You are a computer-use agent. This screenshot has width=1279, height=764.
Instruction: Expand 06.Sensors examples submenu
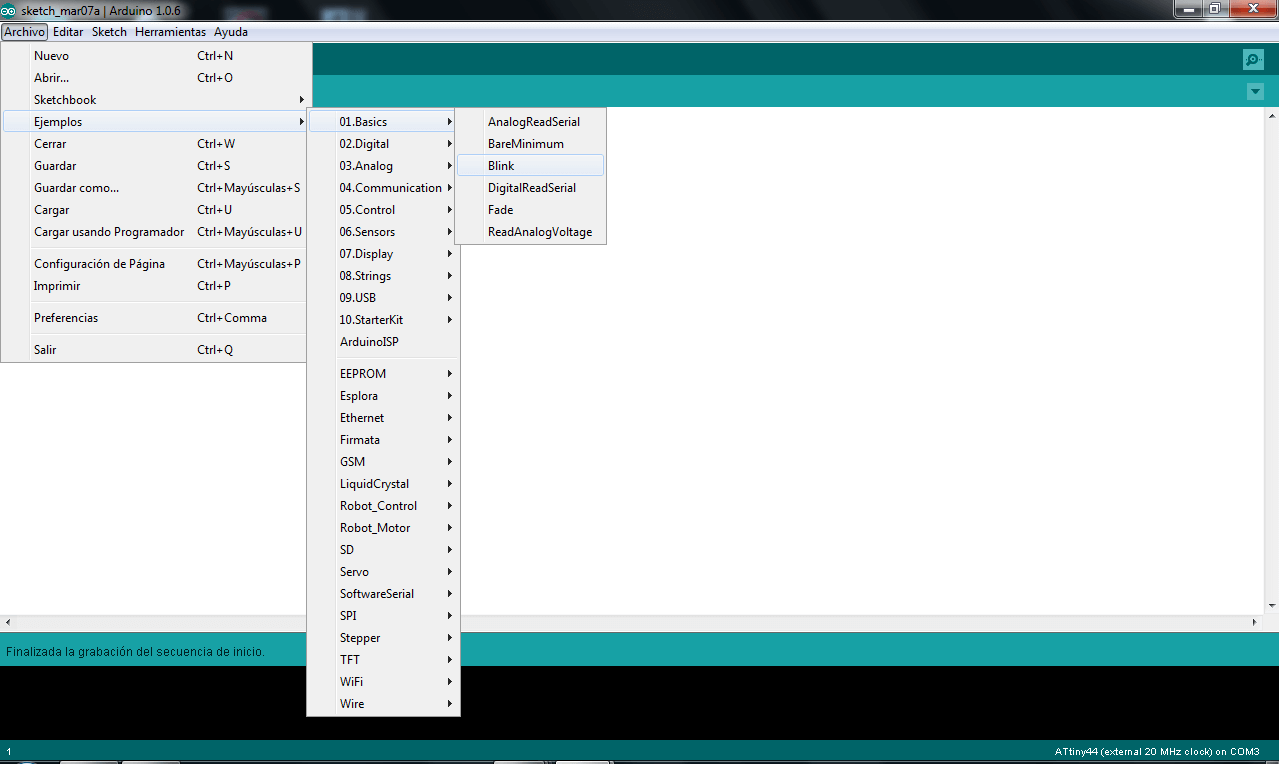pyautogui.click(x=383, y=232)
